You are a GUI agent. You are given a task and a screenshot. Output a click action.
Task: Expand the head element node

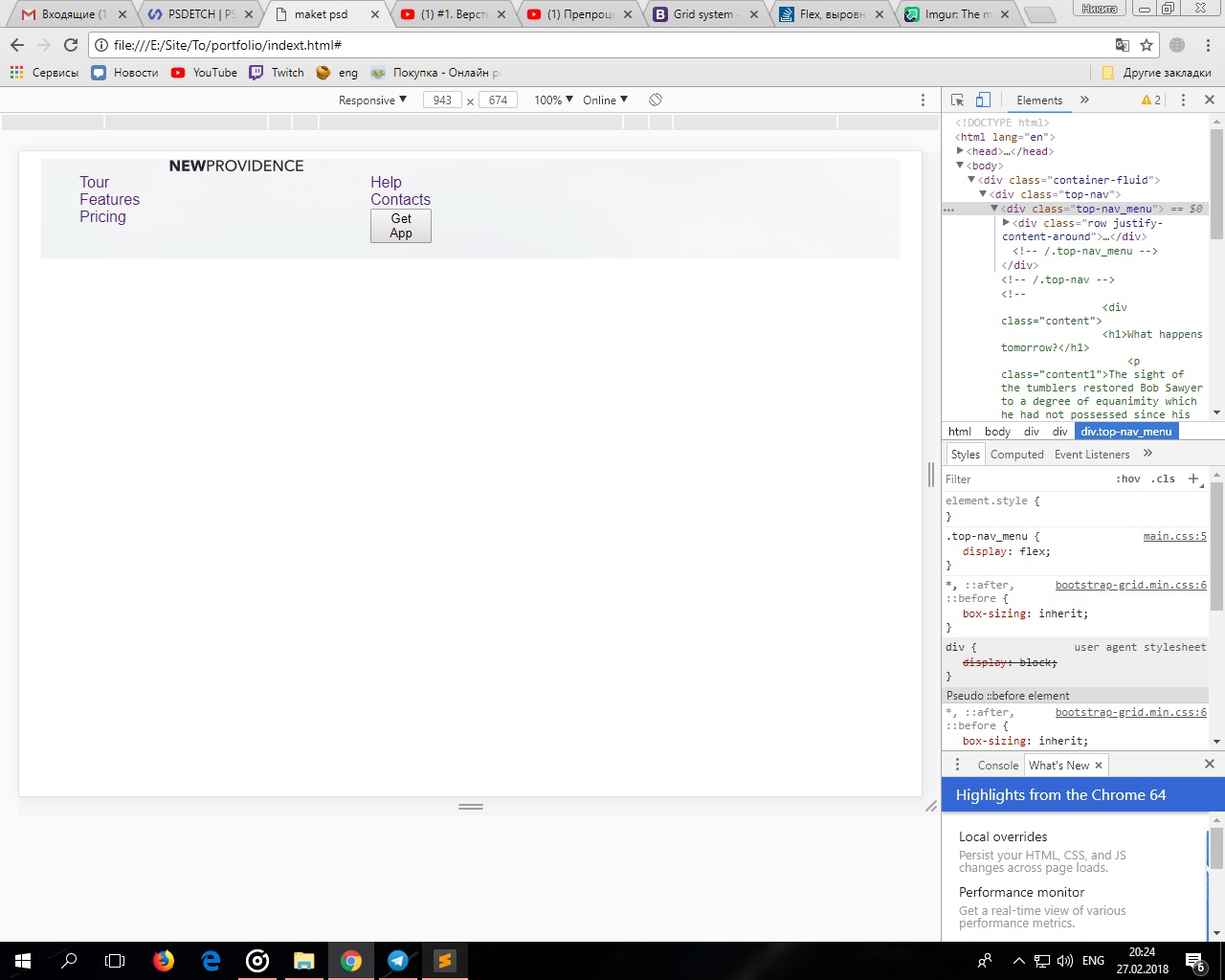(960, 151)
